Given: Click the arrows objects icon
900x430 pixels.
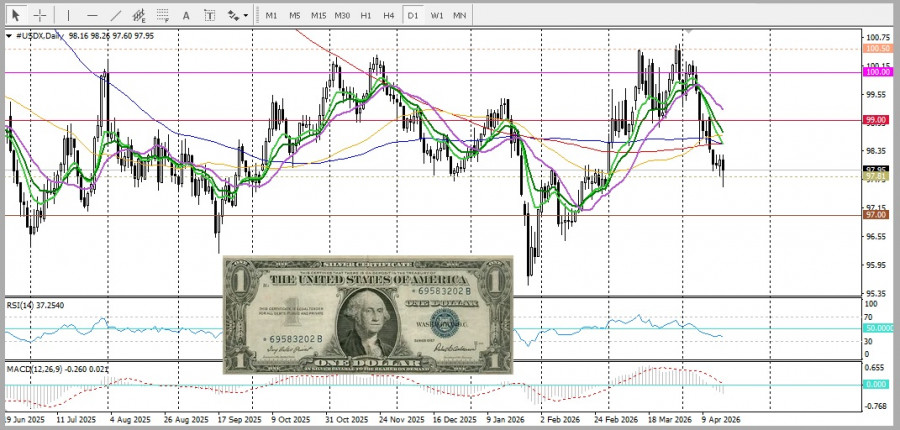Looking at the screenshot, I should click(x=233, y=16).
